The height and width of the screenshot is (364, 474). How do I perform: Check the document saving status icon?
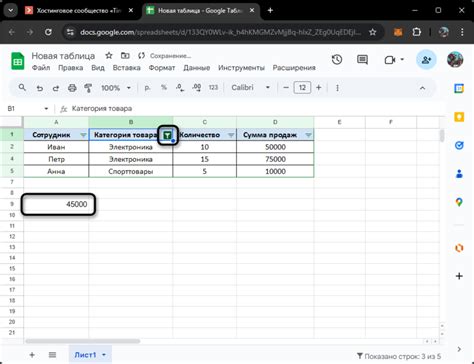141,56
